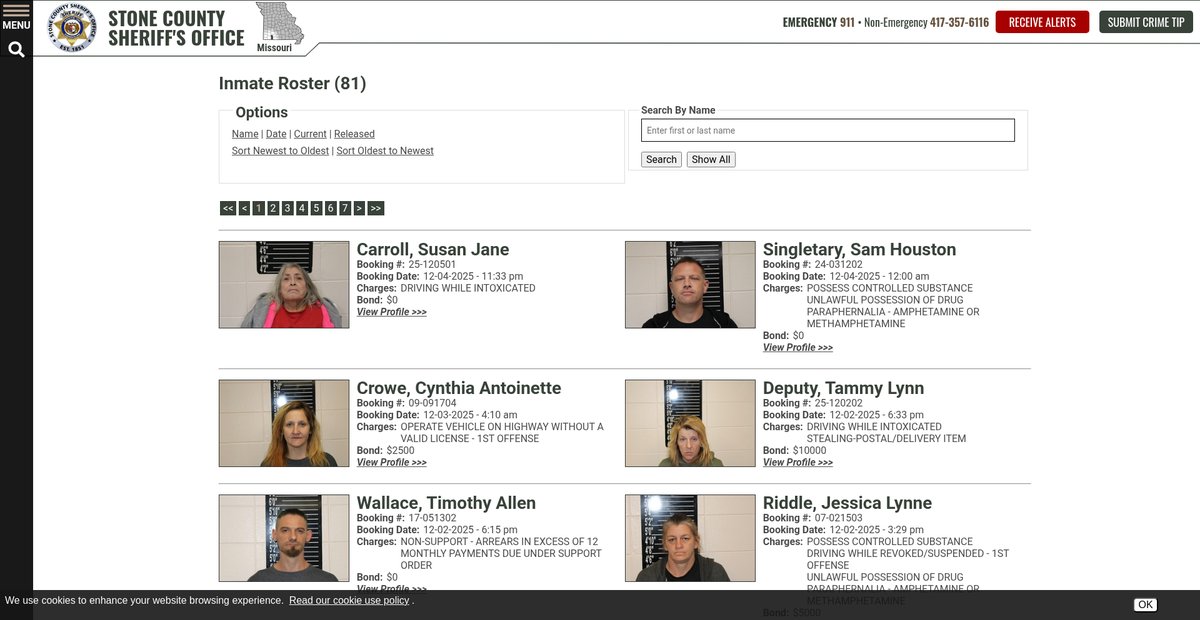View Profile for Crowe, Cynthia Antoinette

click(x=392, y=463)
